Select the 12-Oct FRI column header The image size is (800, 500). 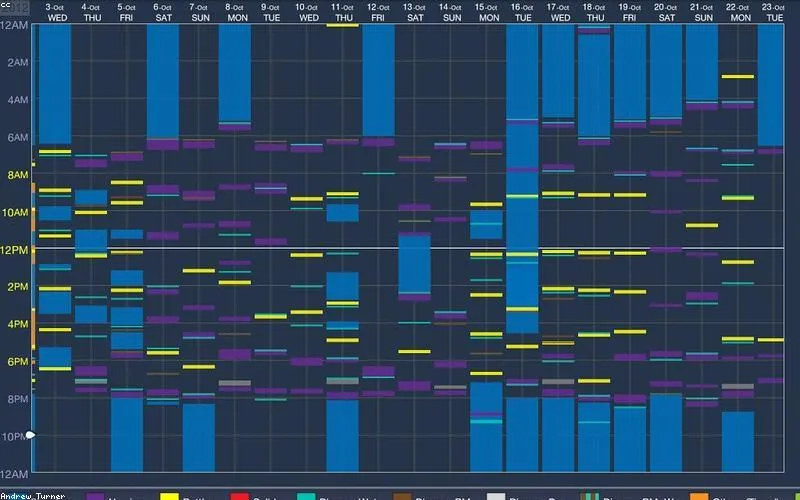tap(378, 12)
